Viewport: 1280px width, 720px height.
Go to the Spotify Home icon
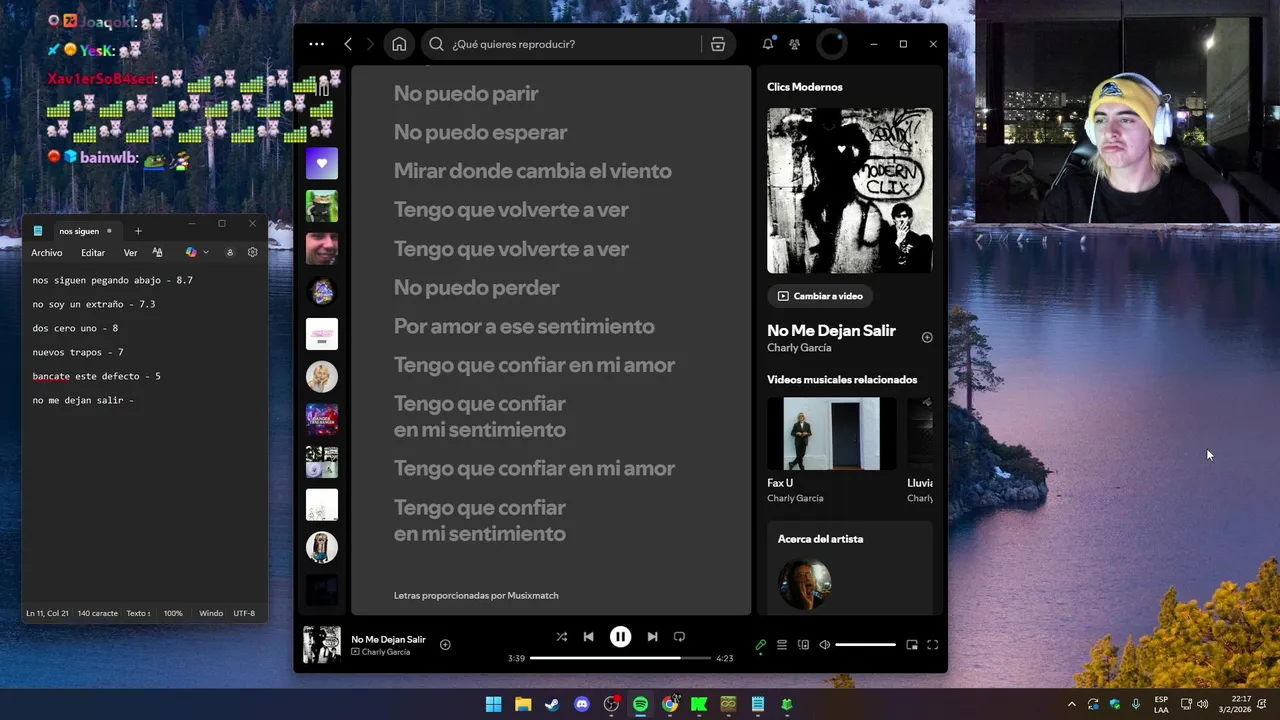pos(399,44)
